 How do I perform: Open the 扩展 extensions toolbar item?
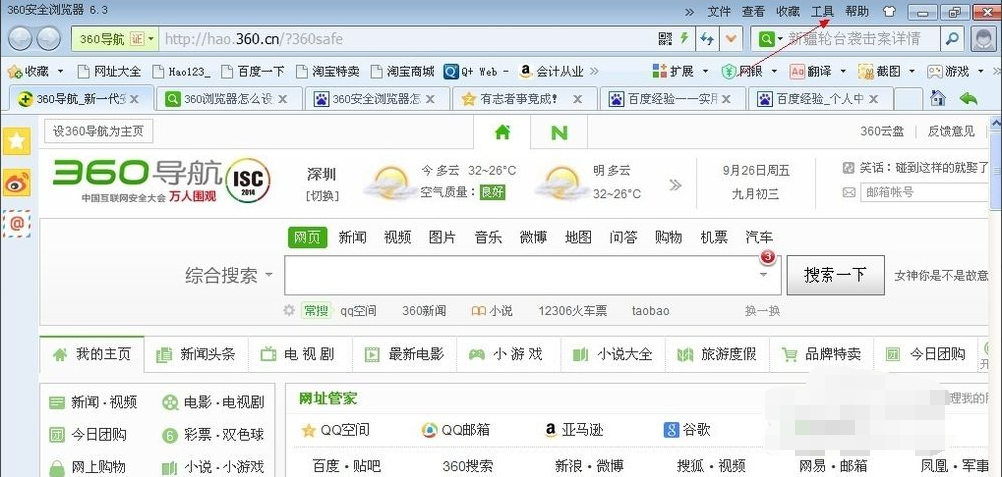pos(672,71)
